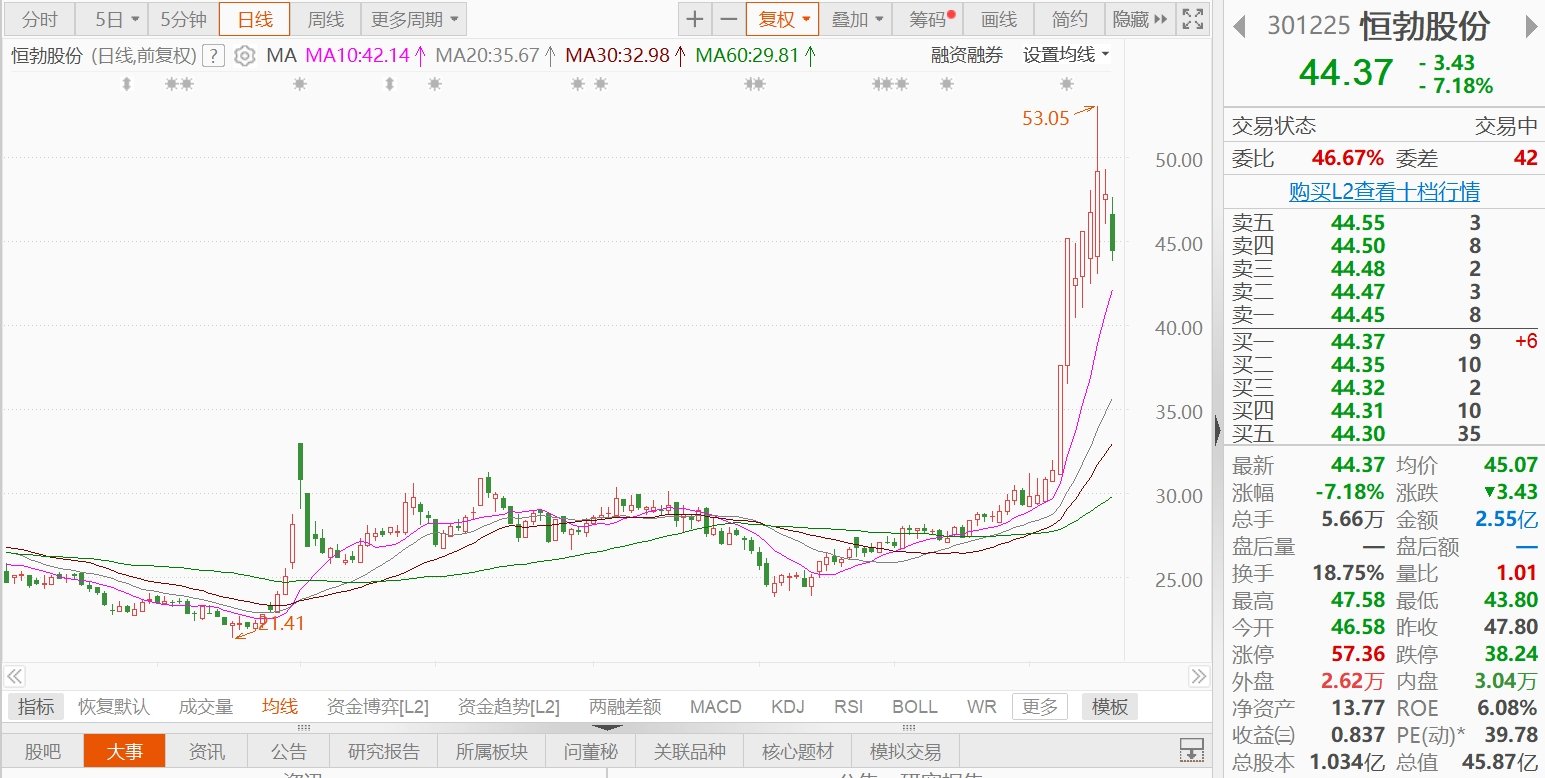Collapse the quote side panel
Screen dimensions: 1545x778
pos(1217,430)
